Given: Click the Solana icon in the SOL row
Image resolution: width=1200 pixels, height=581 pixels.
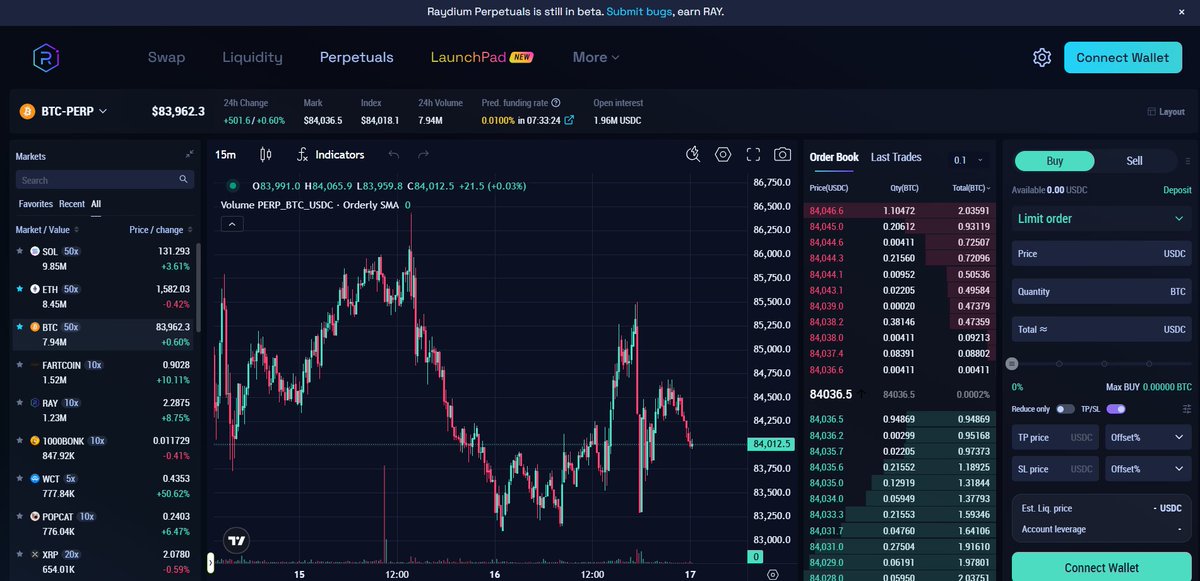Looking at the screenshot, I should click(35, 251).
